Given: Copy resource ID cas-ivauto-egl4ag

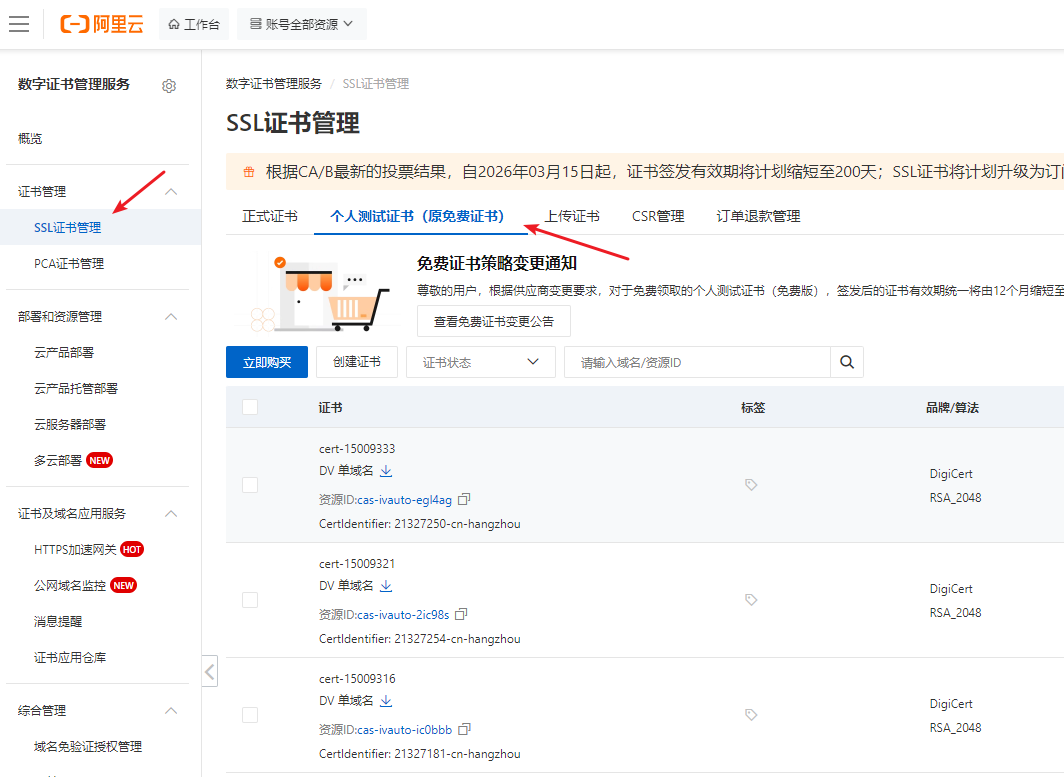Looking at the screenshot, I should [464, 499].
